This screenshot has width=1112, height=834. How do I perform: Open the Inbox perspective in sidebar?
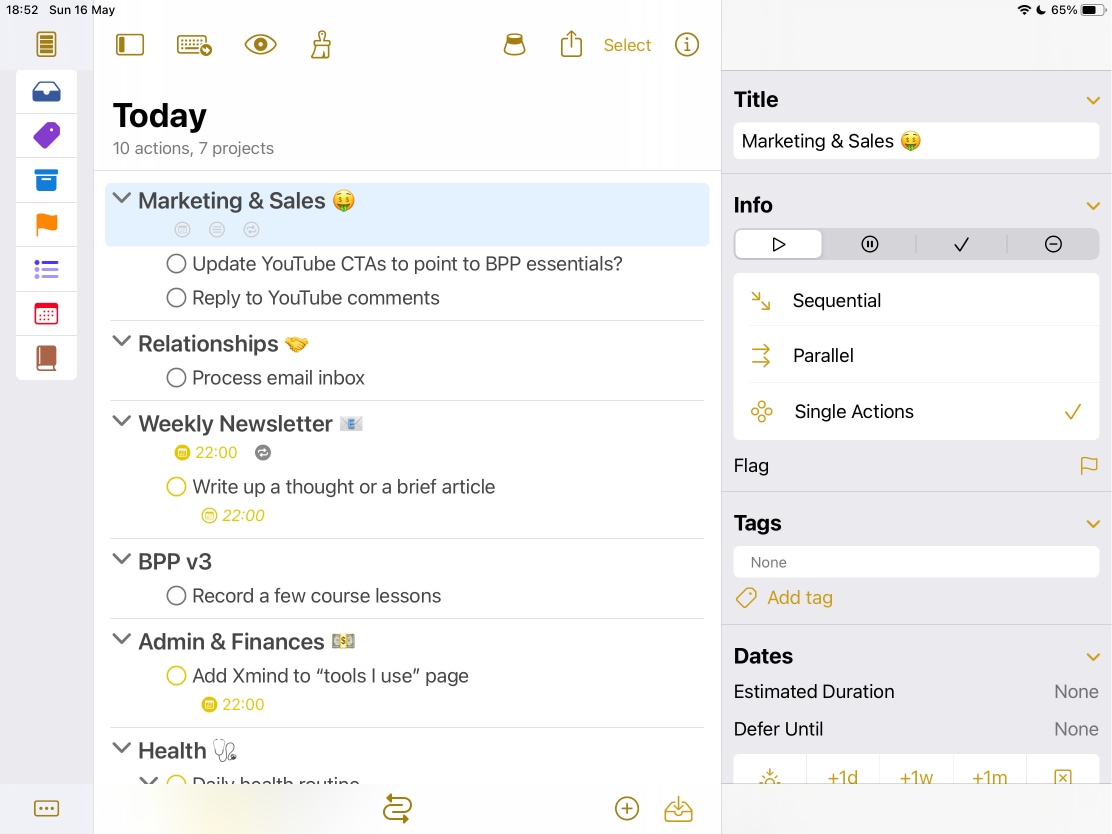[46, 92]
